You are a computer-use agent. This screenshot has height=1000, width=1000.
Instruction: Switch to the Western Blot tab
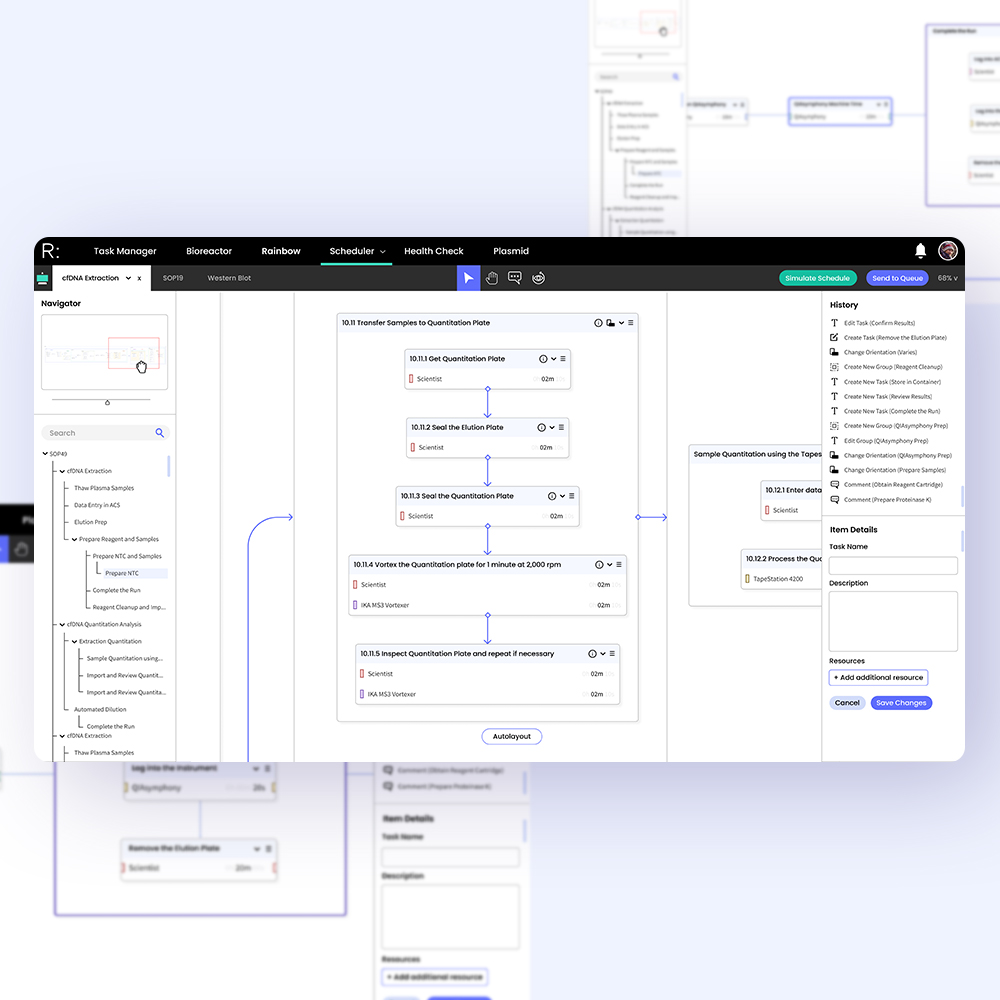coord(229,277)
